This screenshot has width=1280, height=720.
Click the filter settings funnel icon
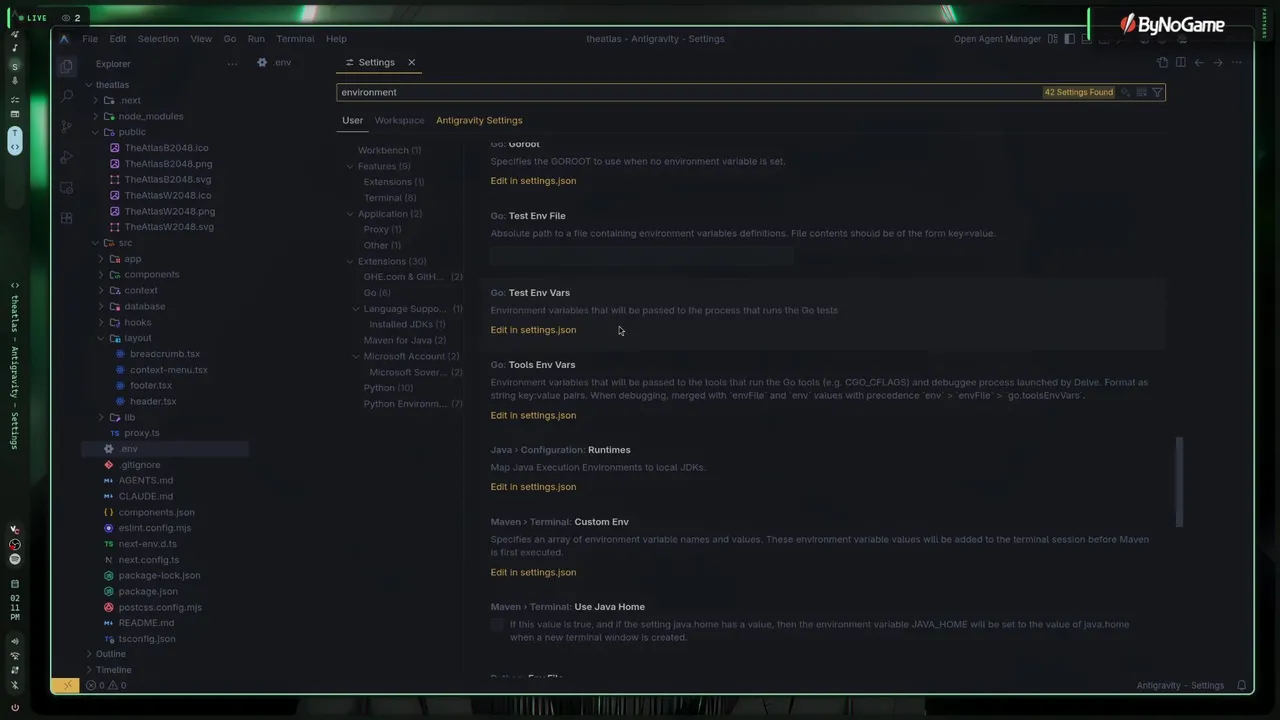coord(1157,92)
